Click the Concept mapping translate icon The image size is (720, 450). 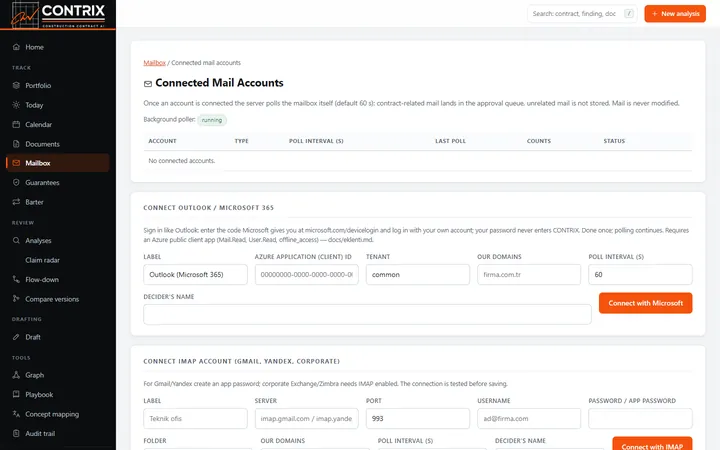tap(16, 414)
